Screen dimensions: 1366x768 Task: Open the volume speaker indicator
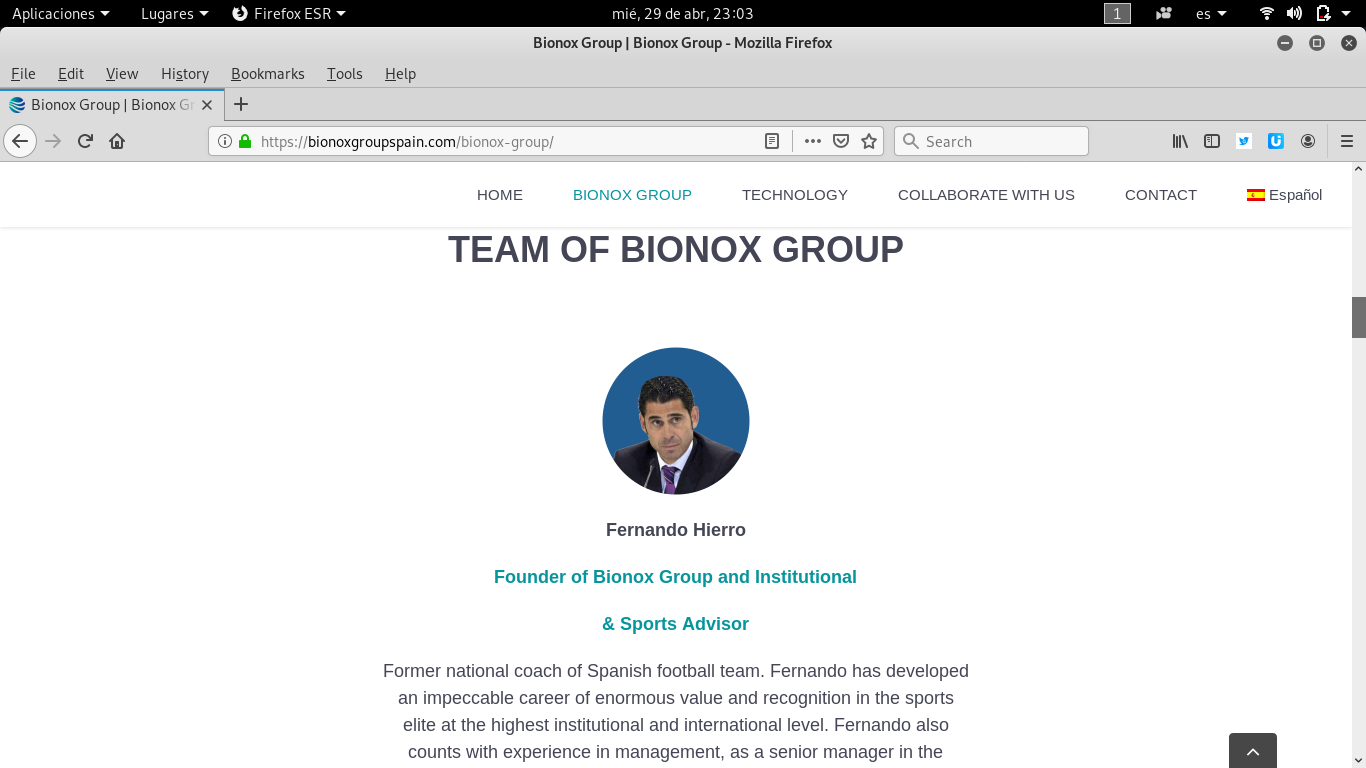pos(1294,13)
